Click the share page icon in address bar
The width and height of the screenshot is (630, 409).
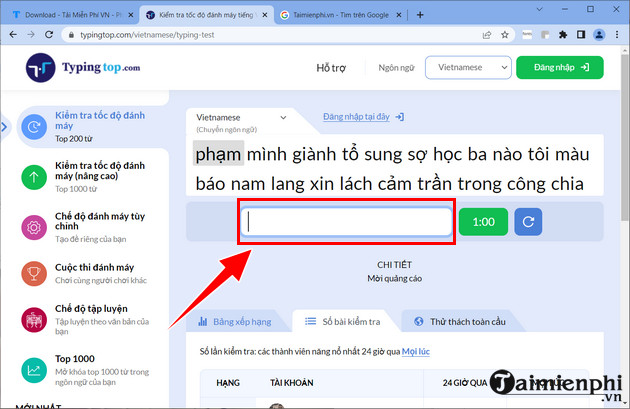487,35
